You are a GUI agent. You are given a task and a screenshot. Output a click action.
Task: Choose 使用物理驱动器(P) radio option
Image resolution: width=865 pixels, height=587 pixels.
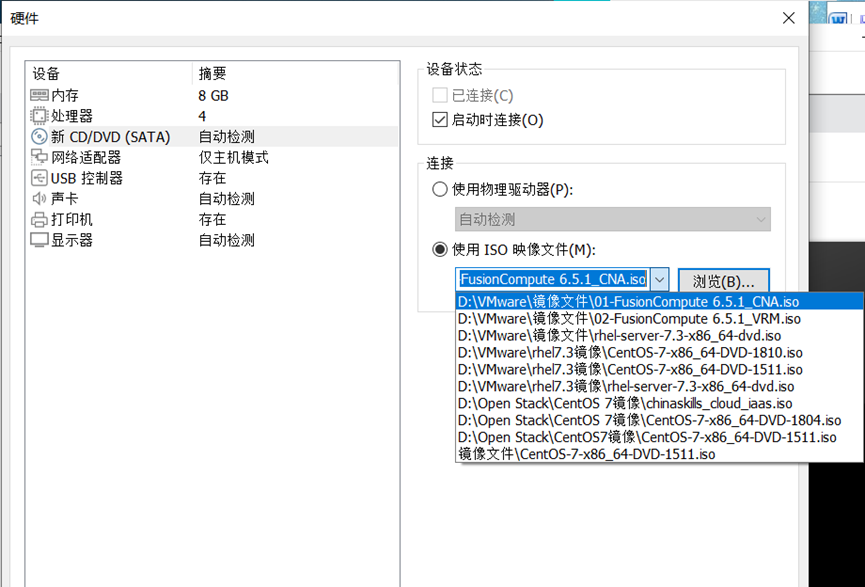[439, 190]
